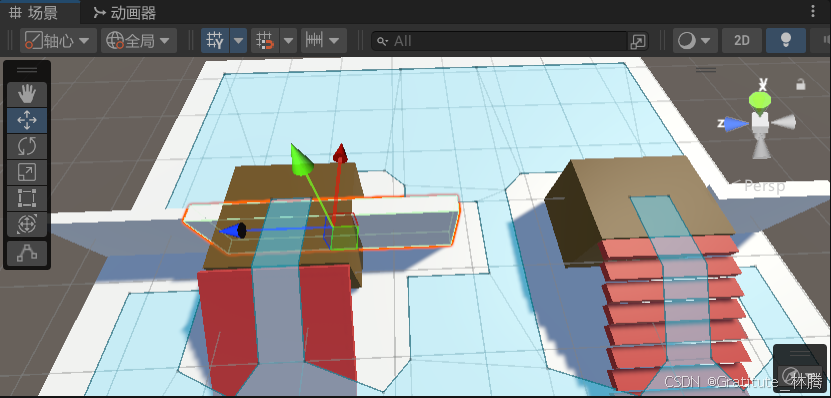Click the green Y-axis move arrow
The height and width of the screenshot is (398, 831).
[302, 160]
